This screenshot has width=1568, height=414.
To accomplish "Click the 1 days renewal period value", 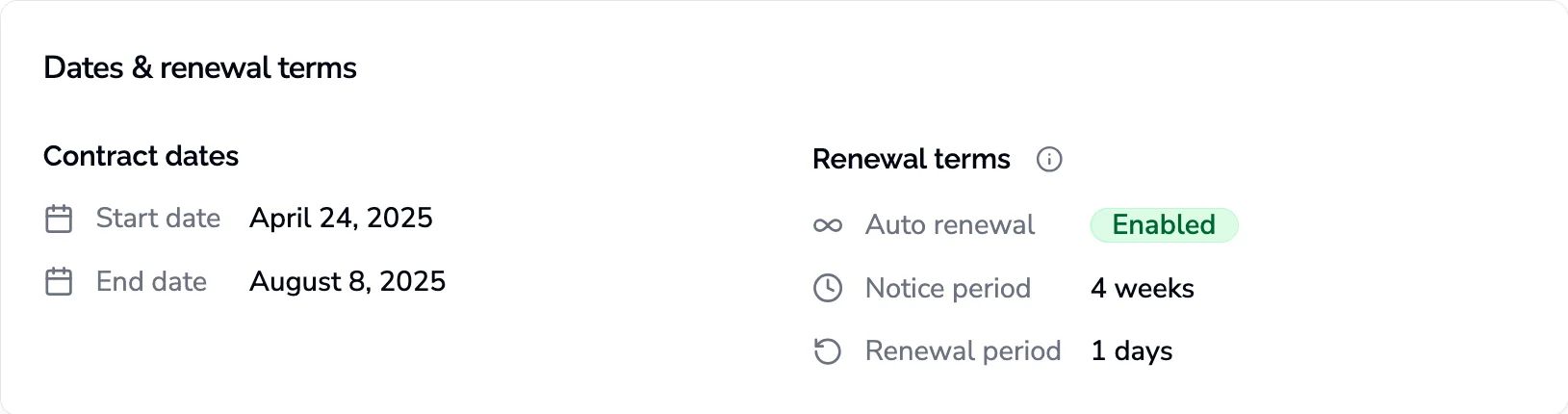I will pyautogui.click(x=1131, y=351).
